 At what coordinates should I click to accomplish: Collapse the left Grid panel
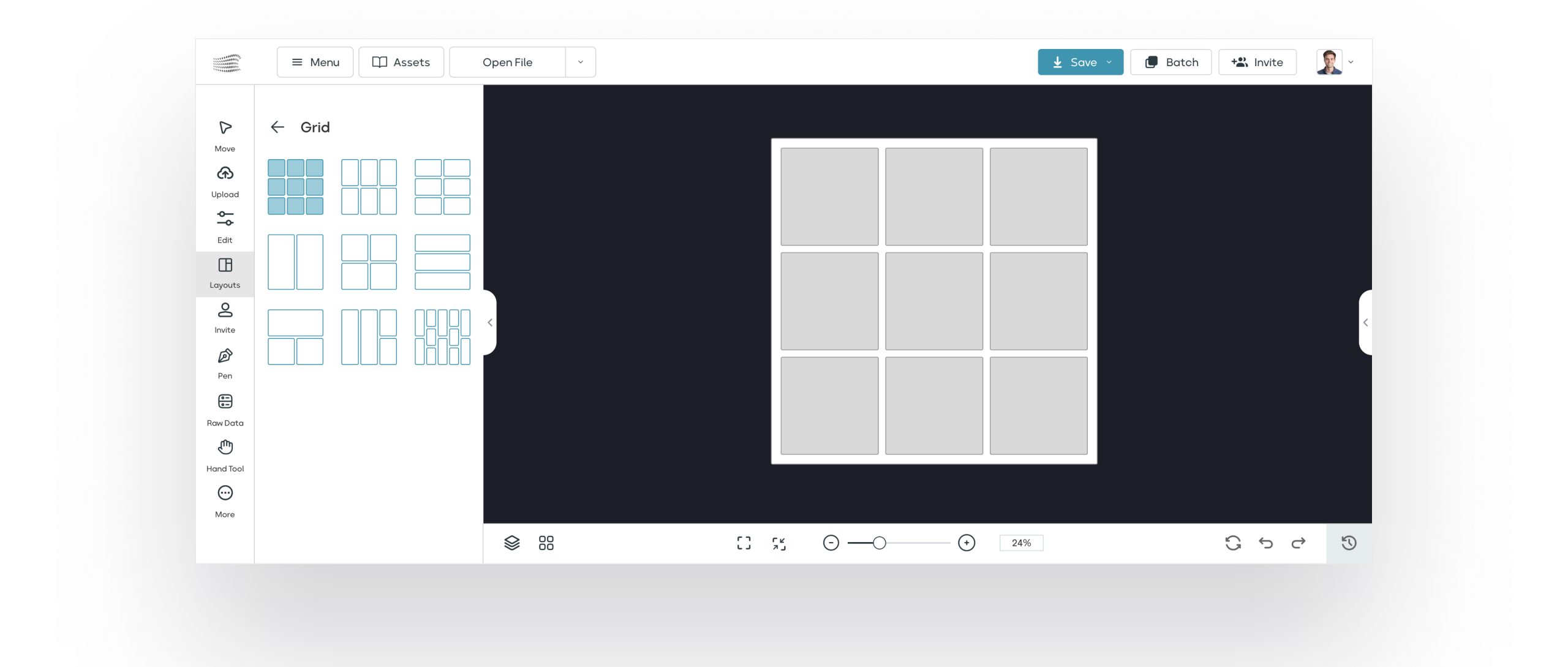pyautogui.click(x=490, y=322)
